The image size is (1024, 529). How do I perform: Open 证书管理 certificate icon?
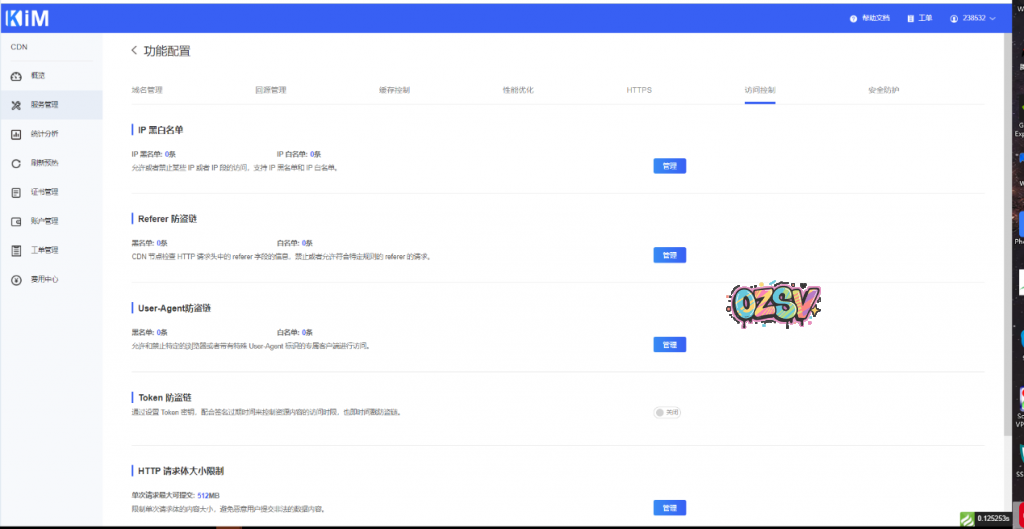(x=16, y=192)
